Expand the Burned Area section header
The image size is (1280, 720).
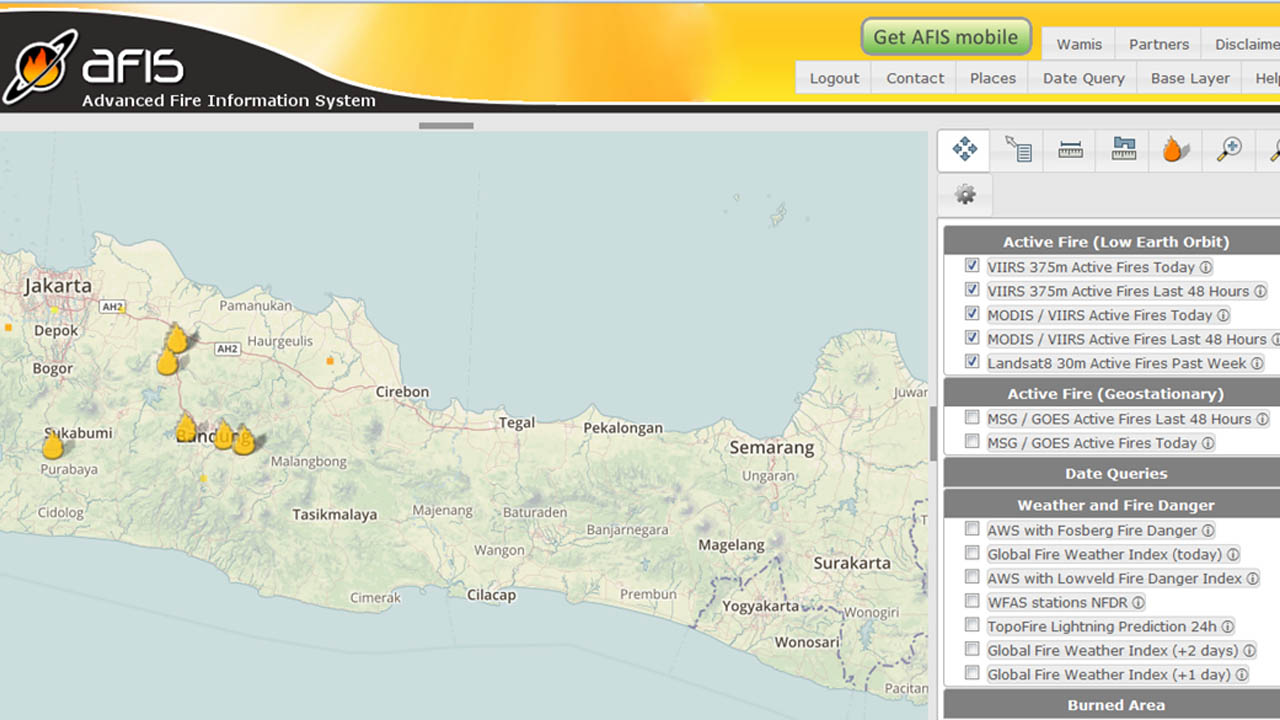point(1115,705)
